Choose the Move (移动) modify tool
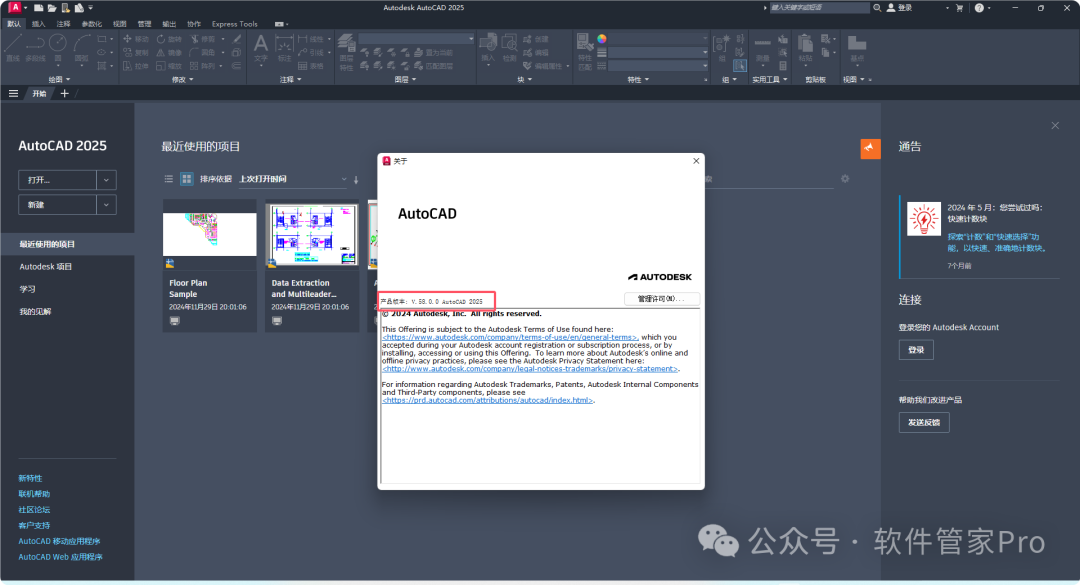Viewport: 1080px width, 585px height. (x=136, y=39)
